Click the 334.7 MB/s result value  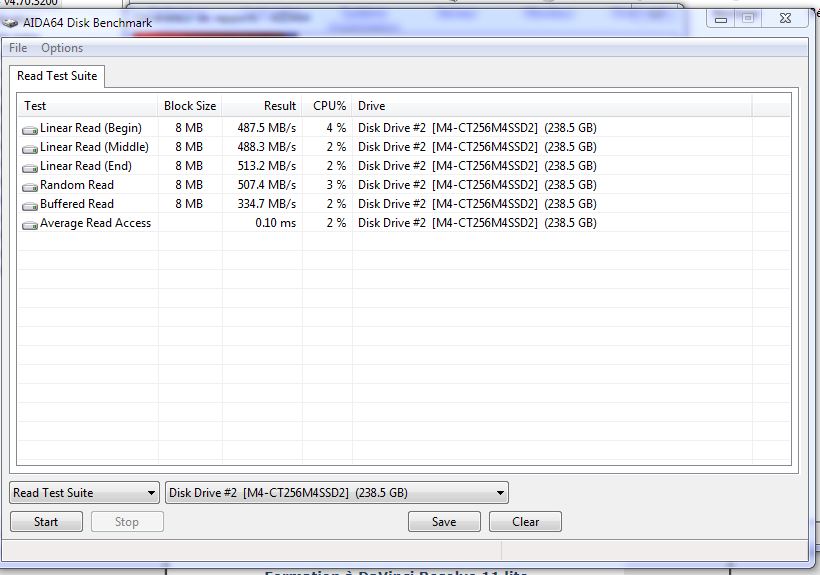pos(267,204)
